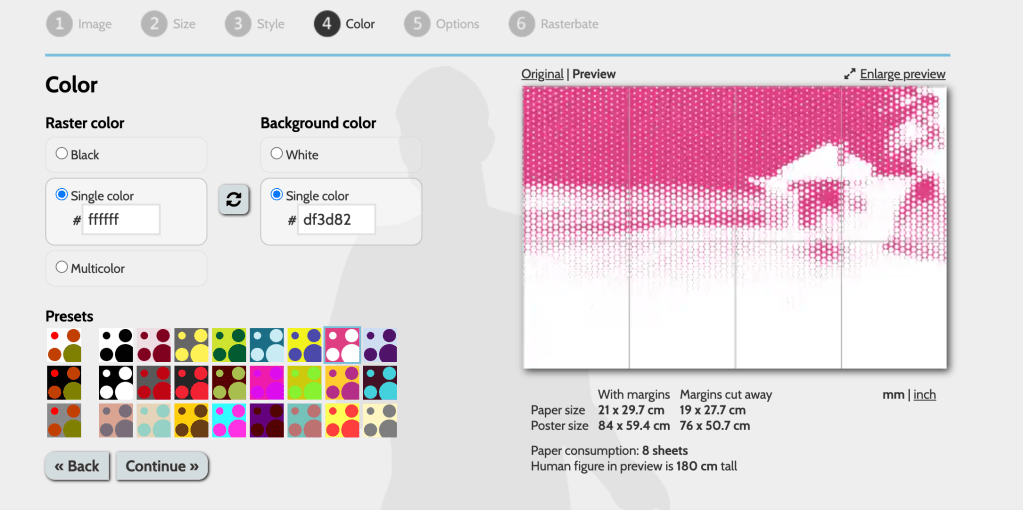Screen dimensions: 1023x510
Task: Enable Multicolor raster option
Action: (62, 268)
